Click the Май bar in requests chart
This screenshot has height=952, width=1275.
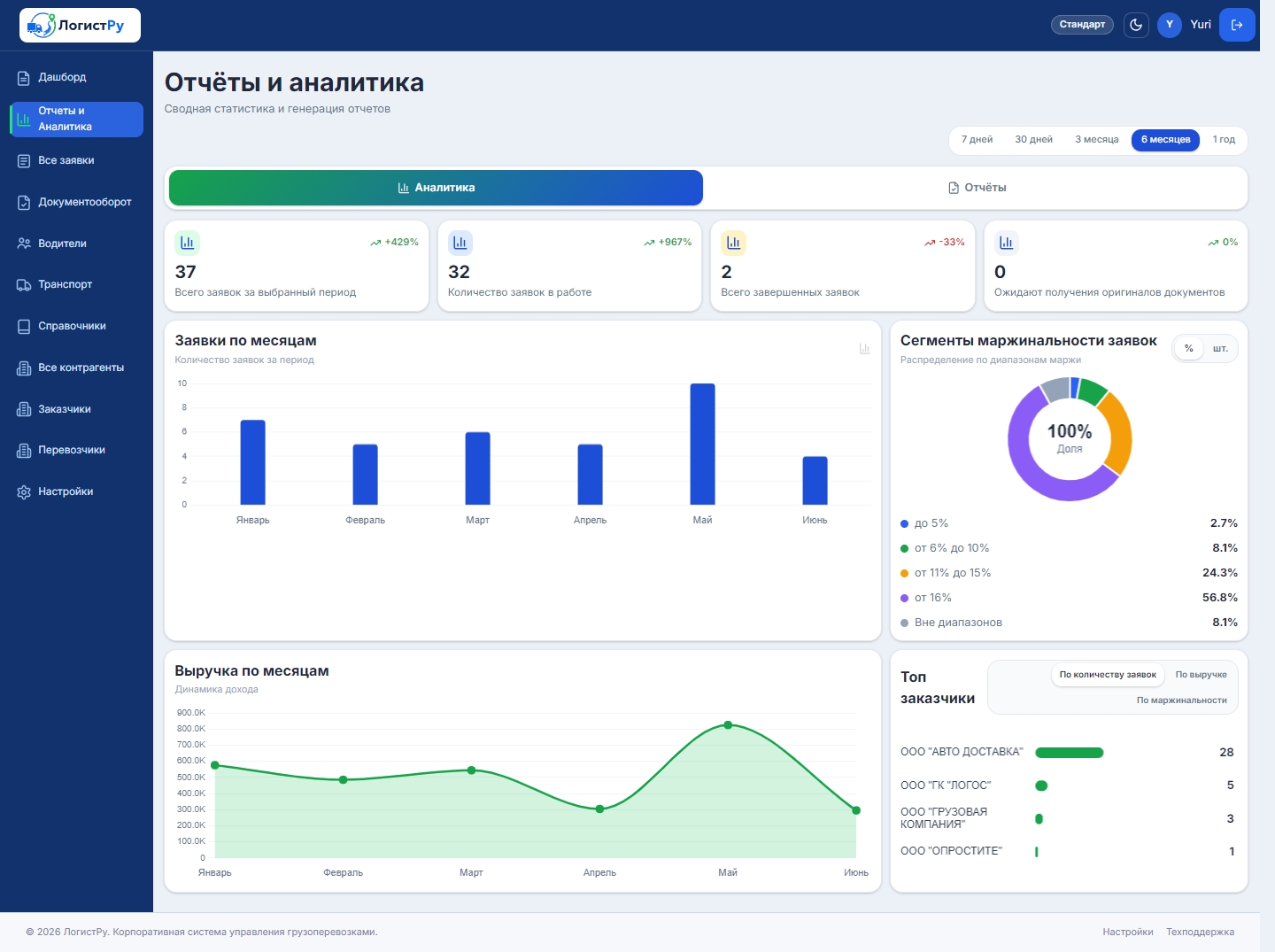tap(703, 444)
